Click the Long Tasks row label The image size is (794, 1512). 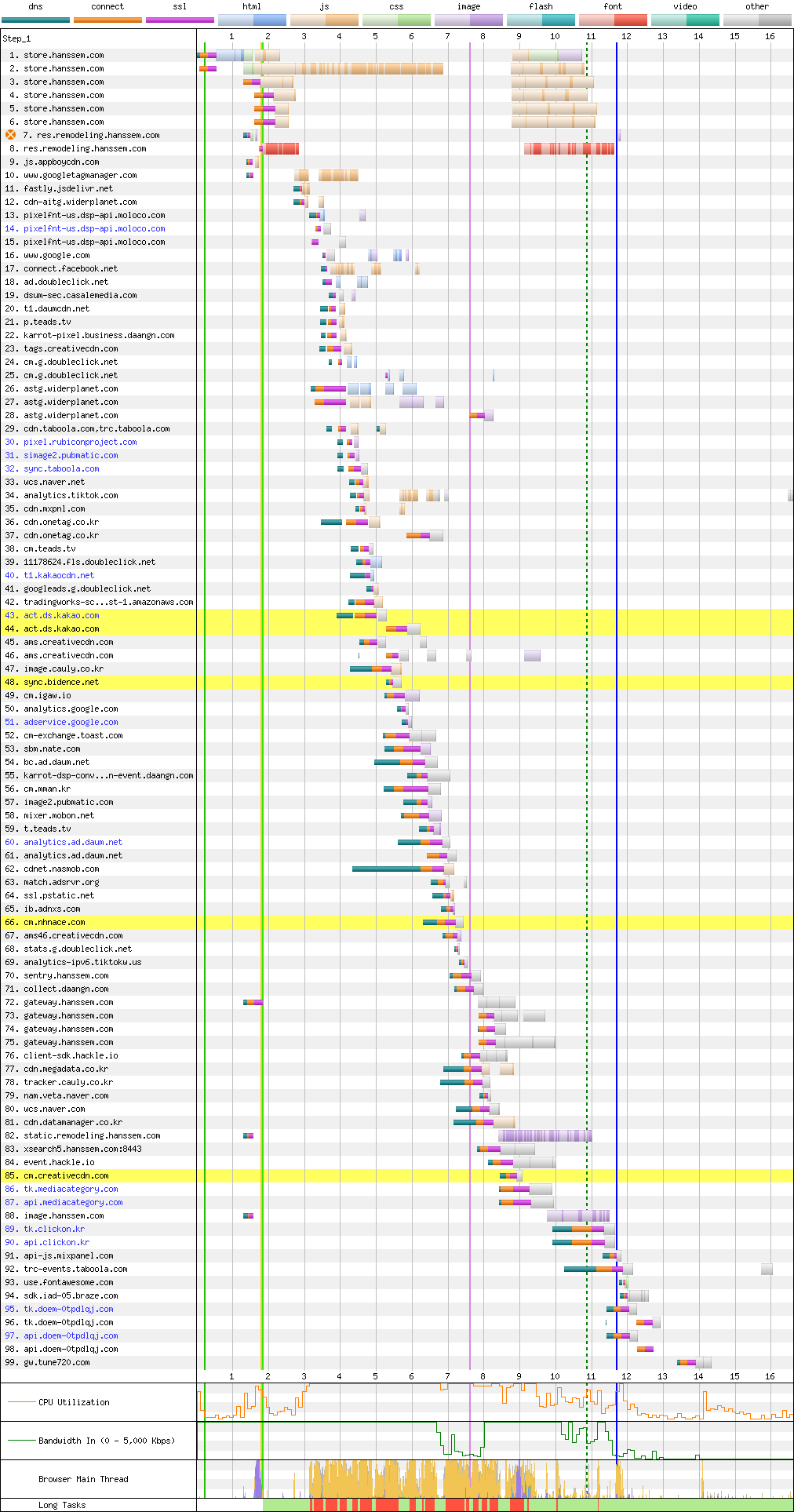pyautogui.click(x=62, y=1505)
